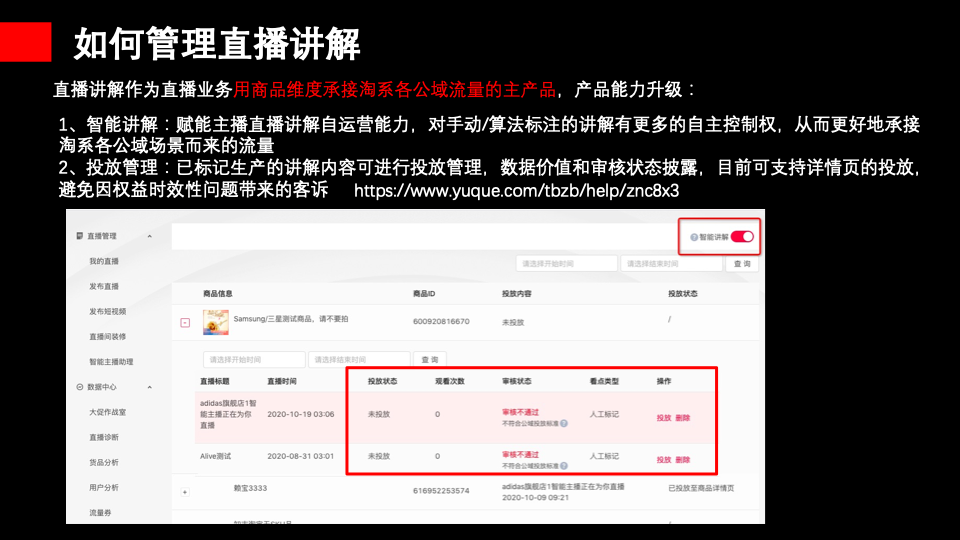Click the help icon beside 智能讲解
The width and height of the screenshot is (960, 540).
click(694, 238)
